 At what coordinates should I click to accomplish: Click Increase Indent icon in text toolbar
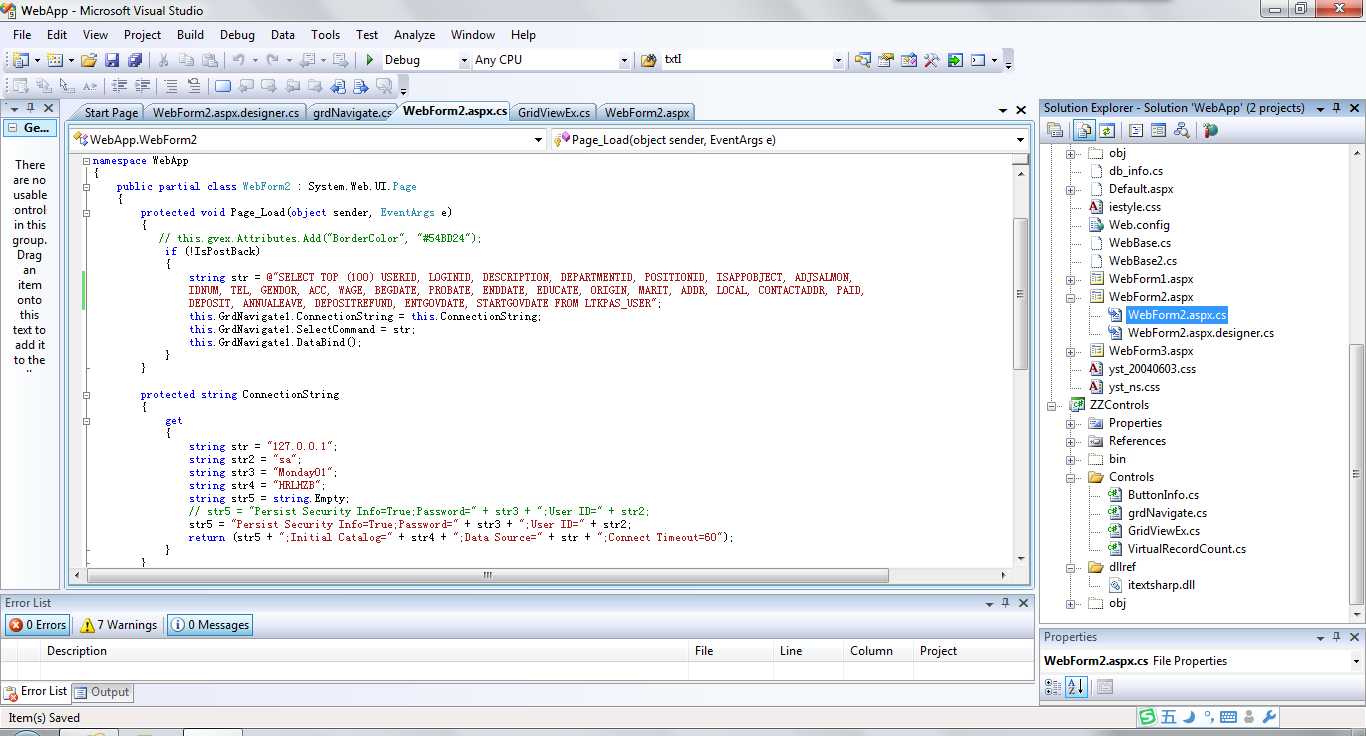pyautogui.click(x=143, y=86)
